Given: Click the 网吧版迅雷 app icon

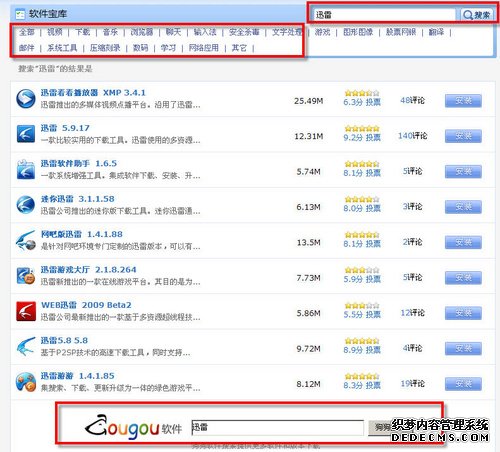Looking at the screenshot, I should tap(26, 240).
